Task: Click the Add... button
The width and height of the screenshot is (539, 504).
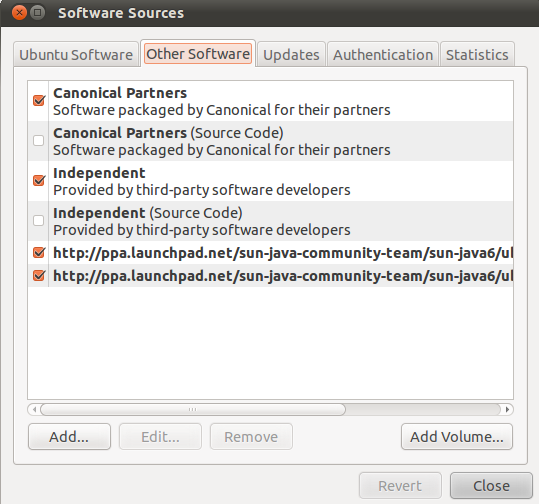Action: pos(69,437)
